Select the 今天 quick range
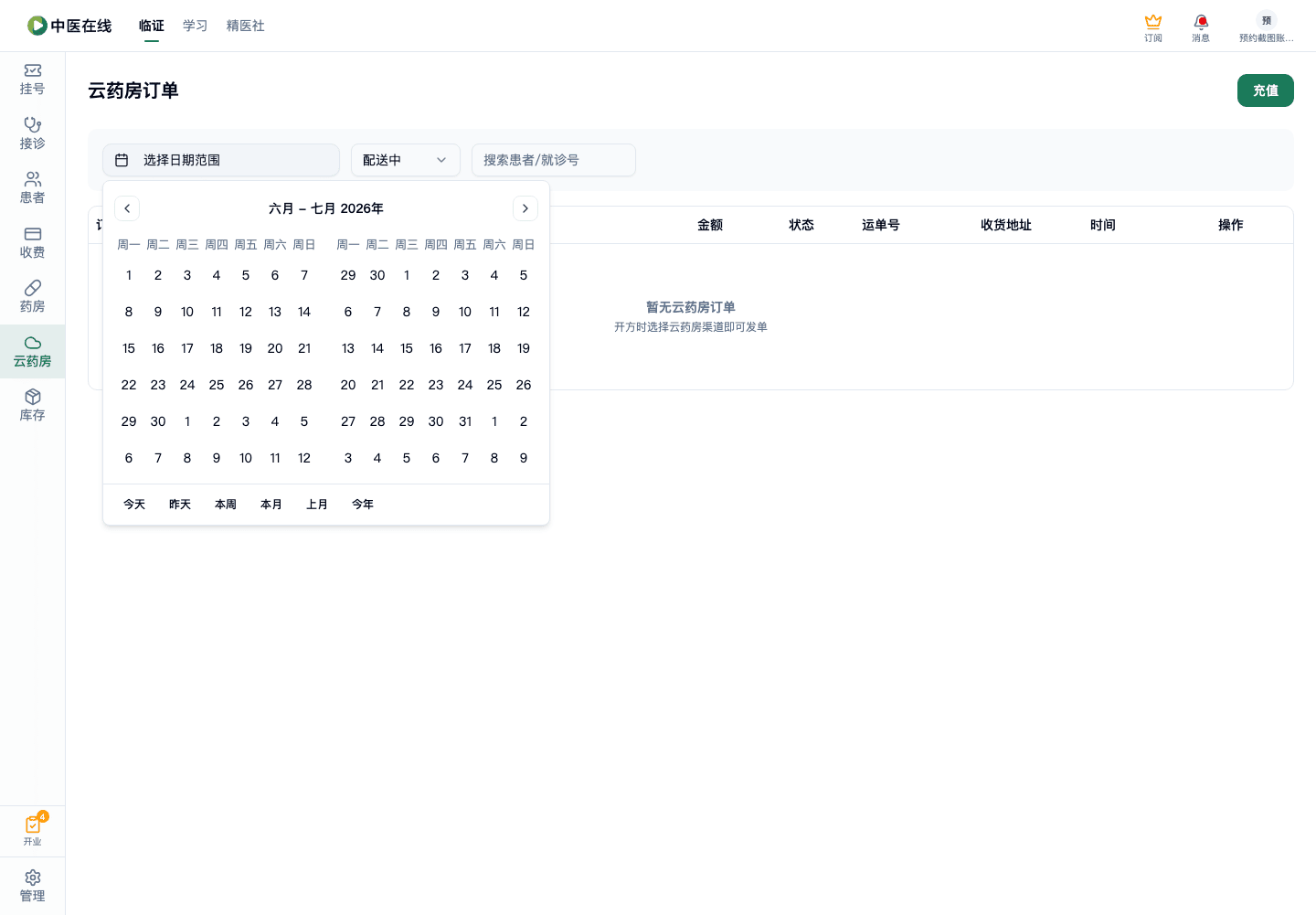Screen dimensions: 1316x915 pos(134,505)
